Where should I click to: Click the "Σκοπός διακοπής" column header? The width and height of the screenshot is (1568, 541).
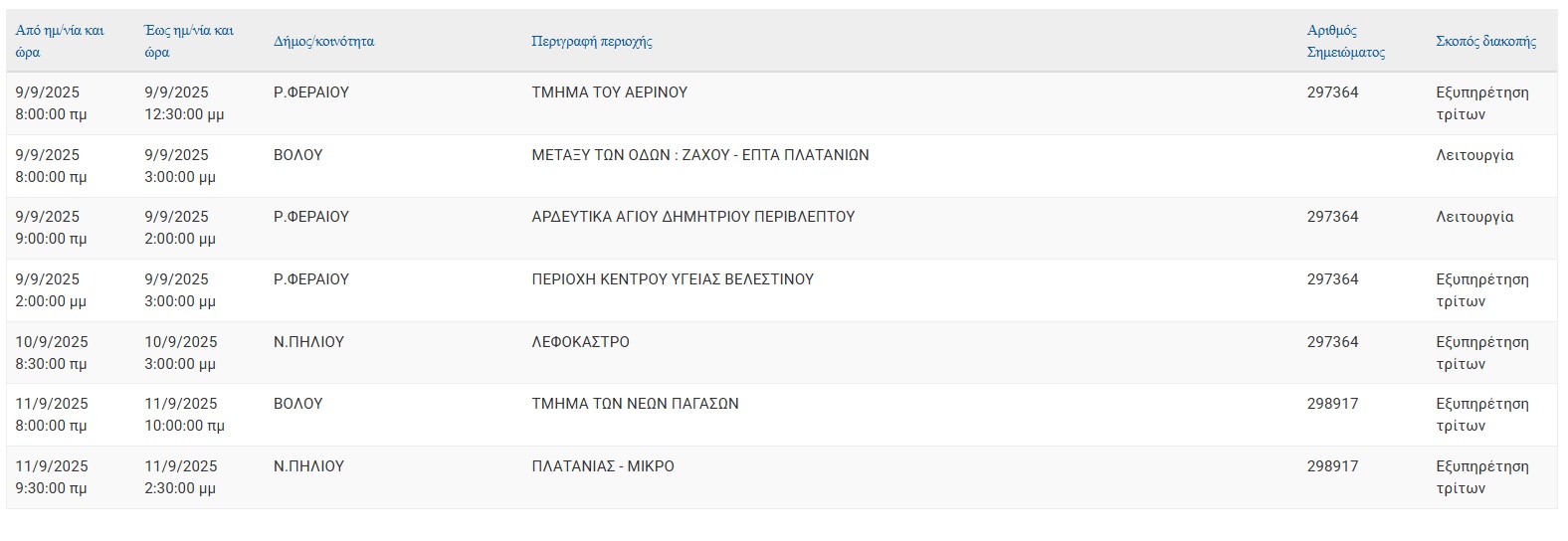coord(1485,42)
